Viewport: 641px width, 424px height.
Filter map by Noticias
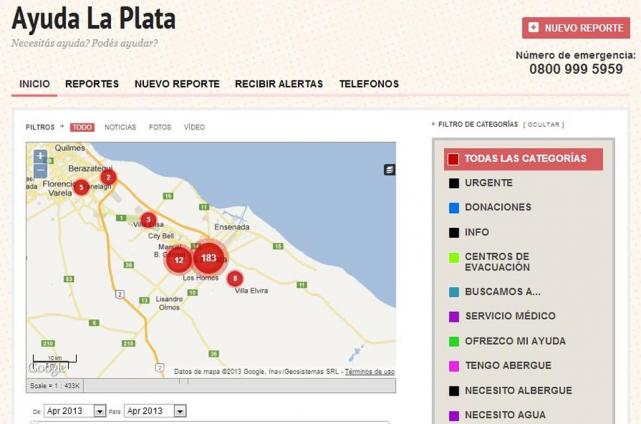[120, 127]
